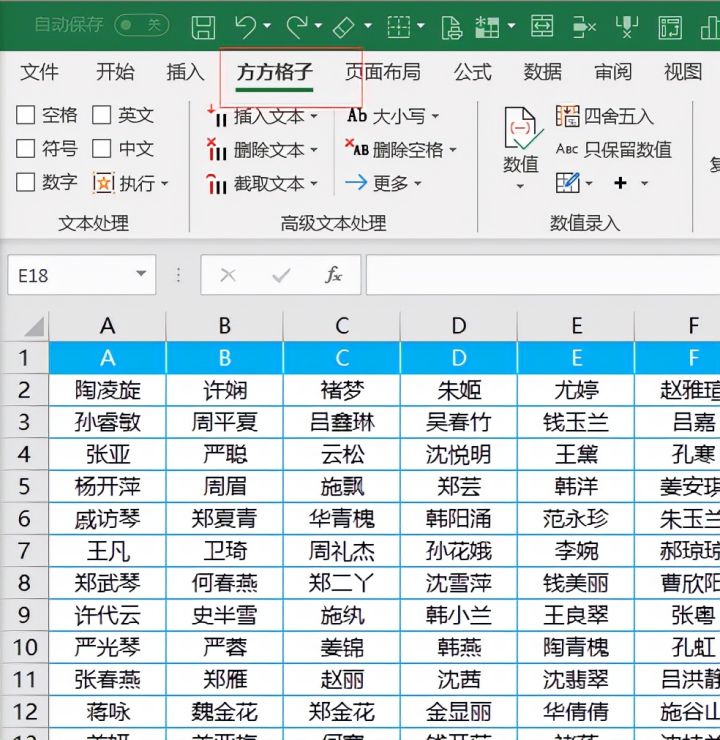Click the 删除空格 AB icon
Screen dimensions: 720x740
[x=357, y=148]
